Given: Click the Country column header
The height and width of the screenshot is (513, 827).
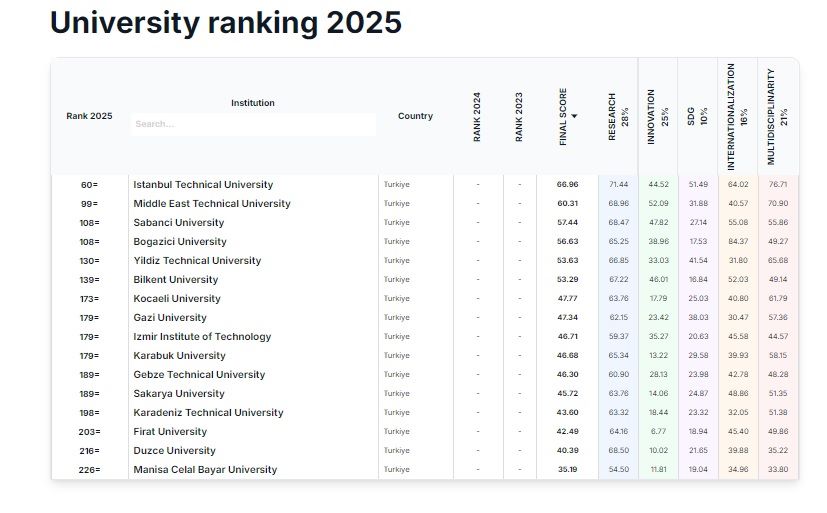Looking at the screenshot, I should click(x=415, y=116).
